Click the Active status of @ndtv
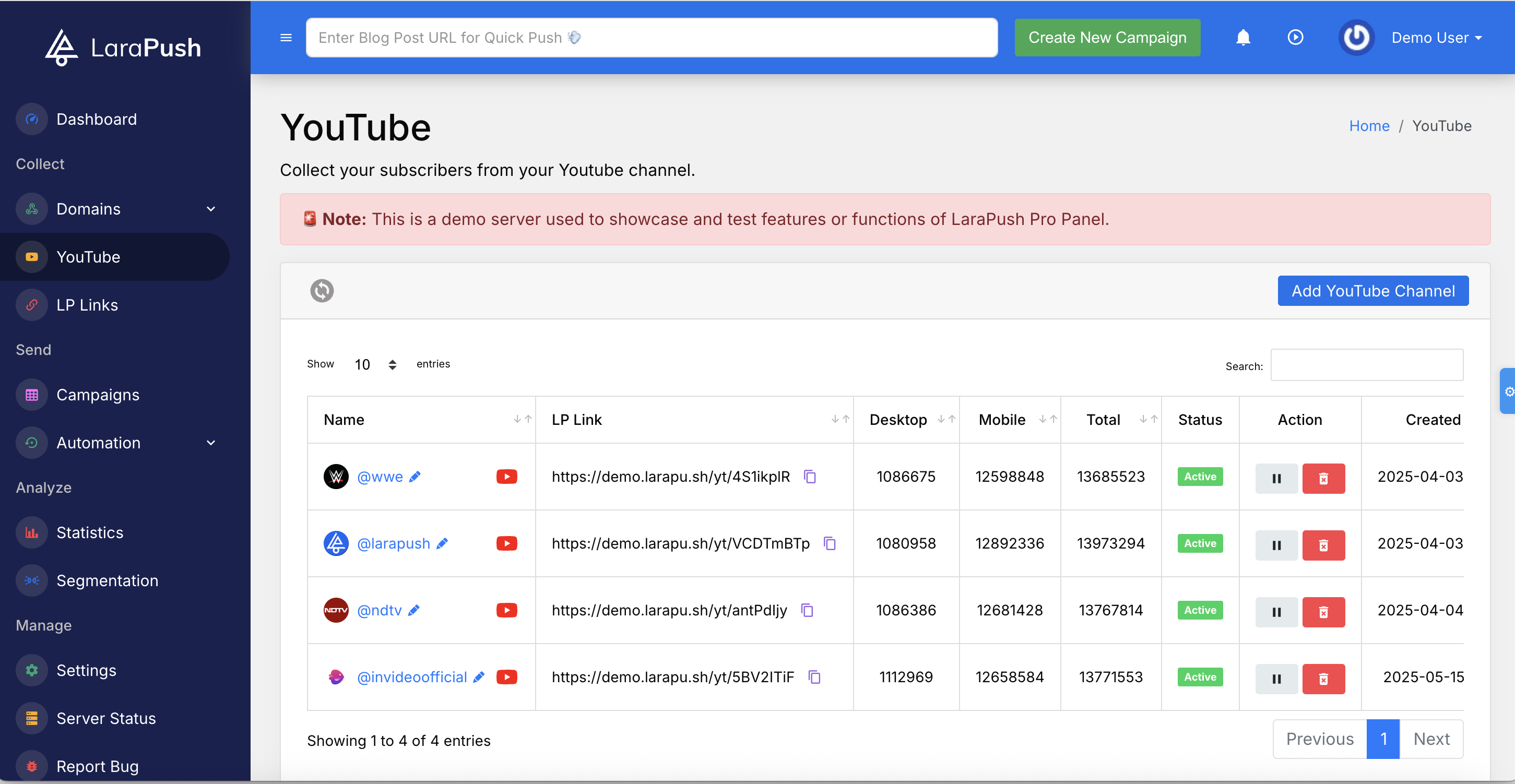 click(x=1200, y=611)
